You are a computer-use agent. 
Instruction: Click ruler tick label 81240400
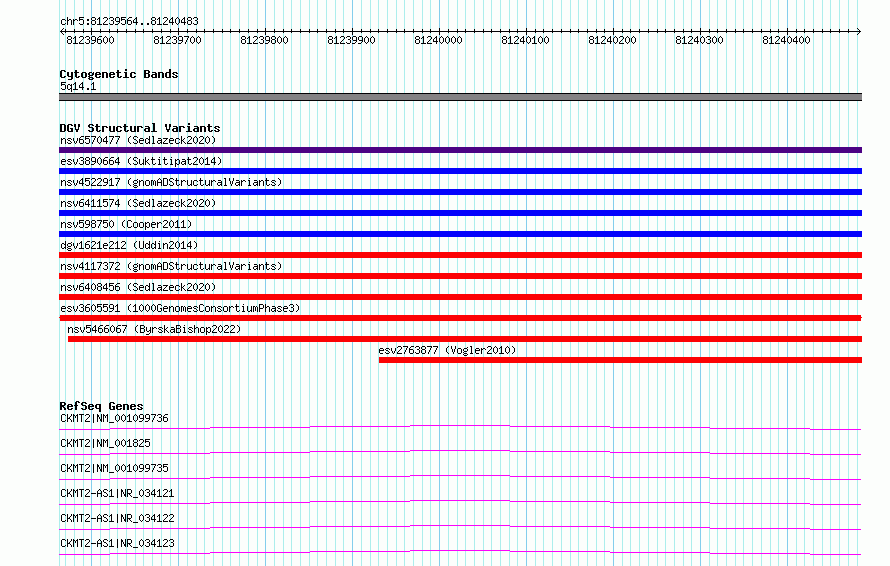(786, 40)
